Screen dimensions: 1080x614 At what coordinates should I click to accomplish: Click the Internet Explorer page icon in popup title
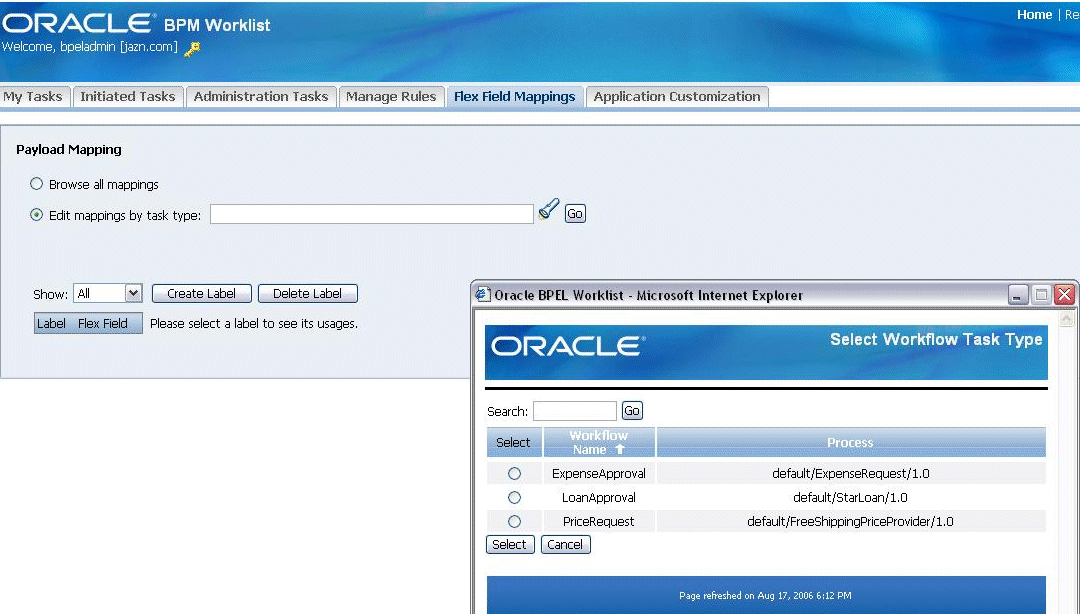tap(484, 294)
